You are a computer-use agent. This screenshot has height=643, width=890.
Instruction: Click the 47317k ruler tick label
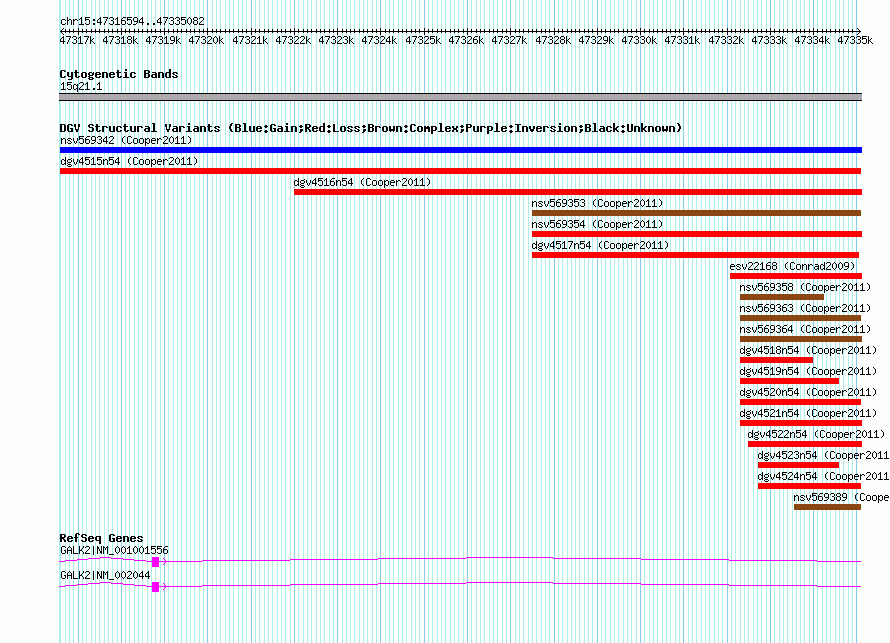(x=77, y=40)
